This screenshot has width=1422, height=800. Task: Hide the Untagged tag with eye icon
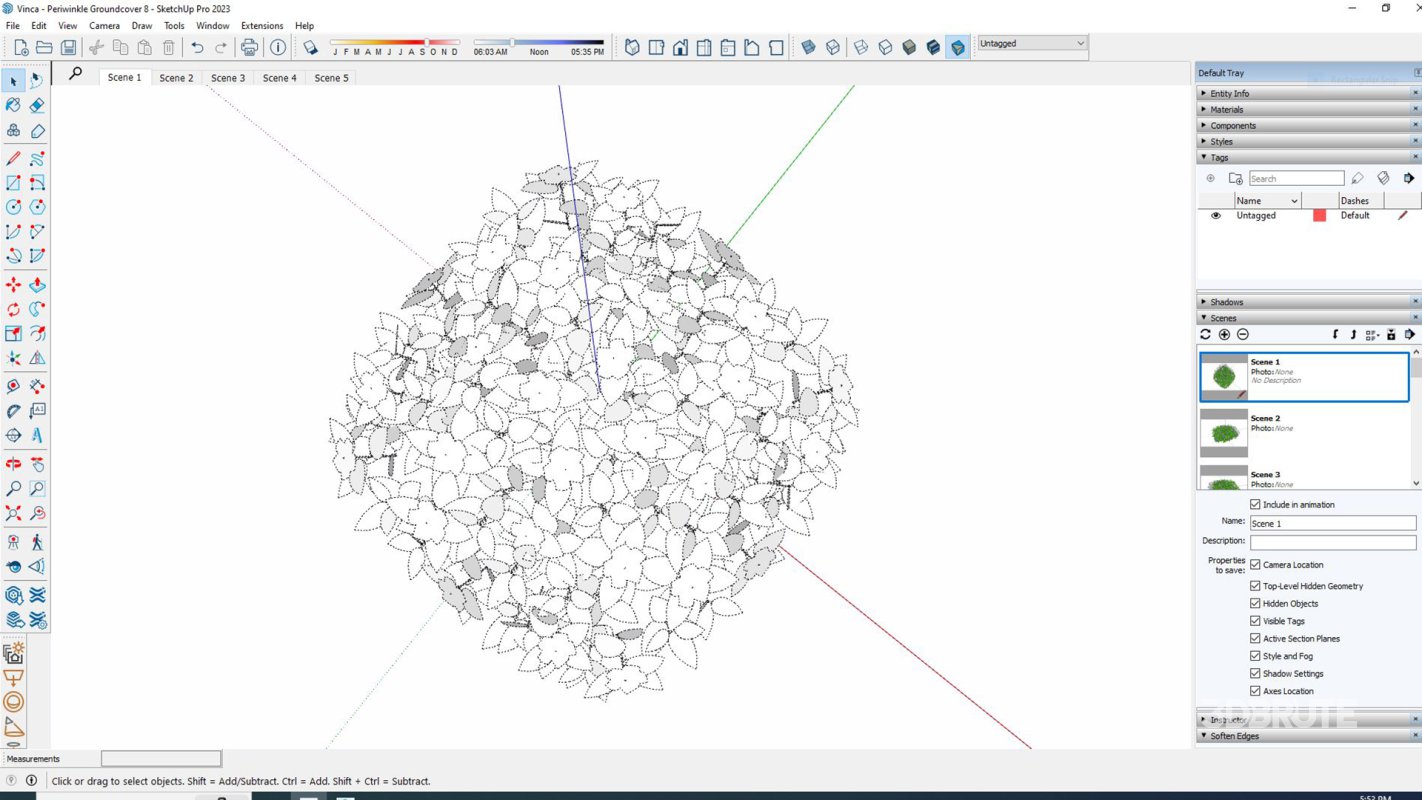1216,216
